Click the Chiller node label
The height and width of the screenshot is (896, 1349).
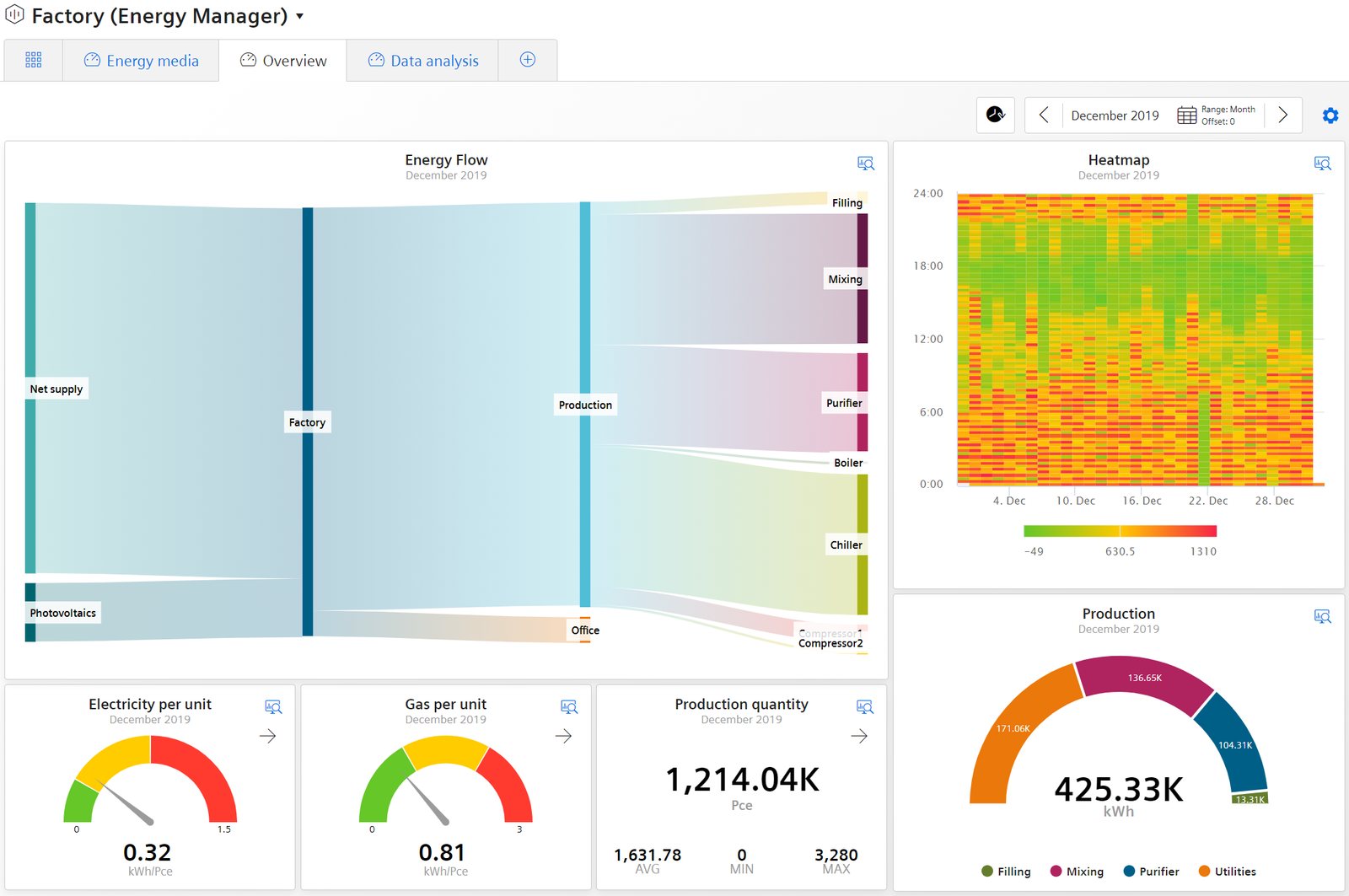pos(846,545)
